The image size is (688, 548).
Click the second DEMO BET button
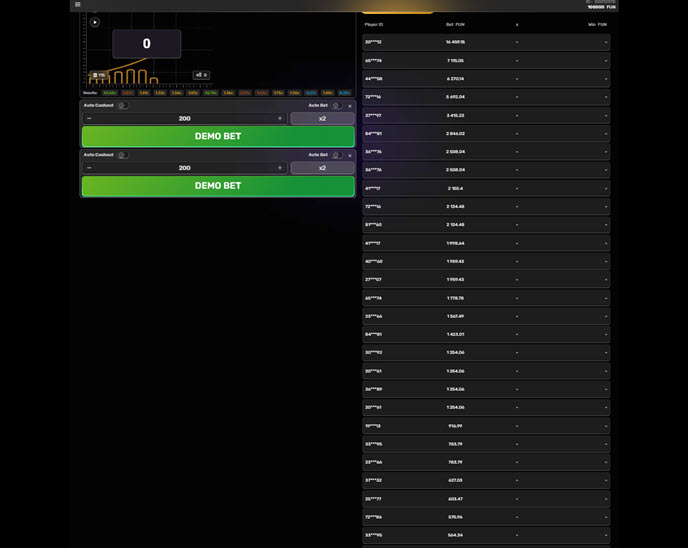[x=218, y=186]
